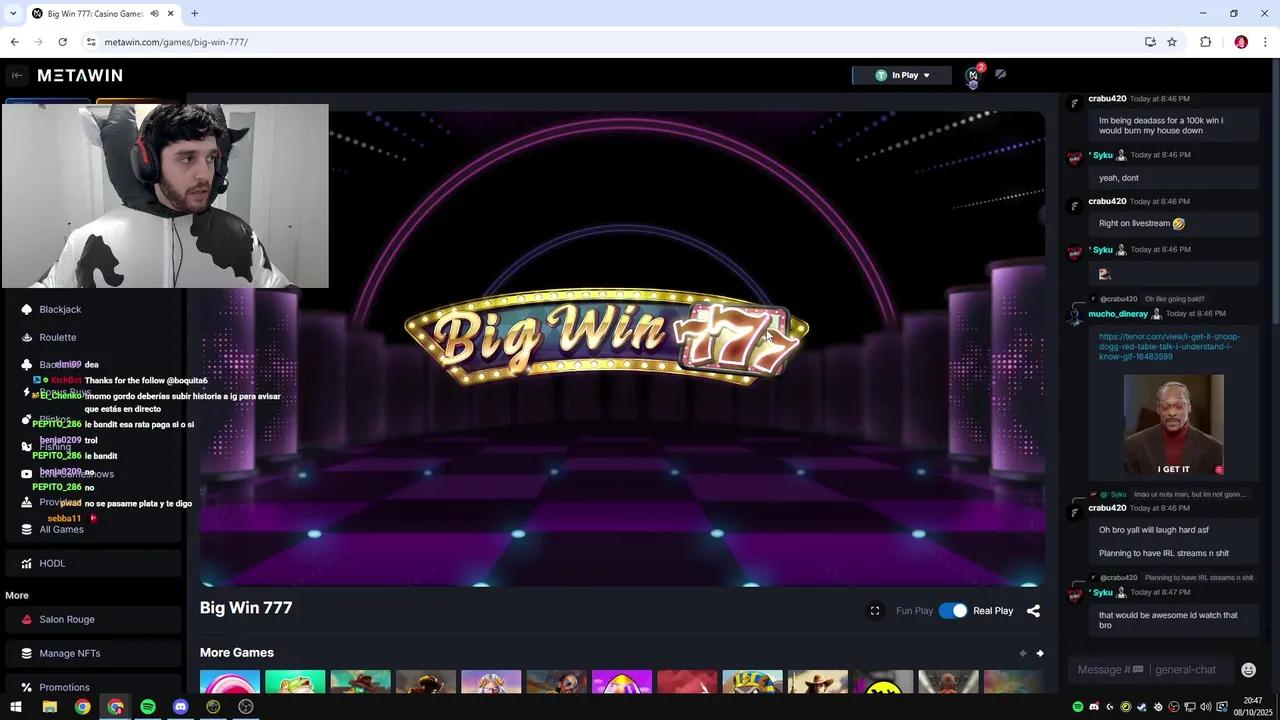Open OBS Studio from the taskbar
This screenshot has height=720, width=1280.
click(x=246, y=707)
